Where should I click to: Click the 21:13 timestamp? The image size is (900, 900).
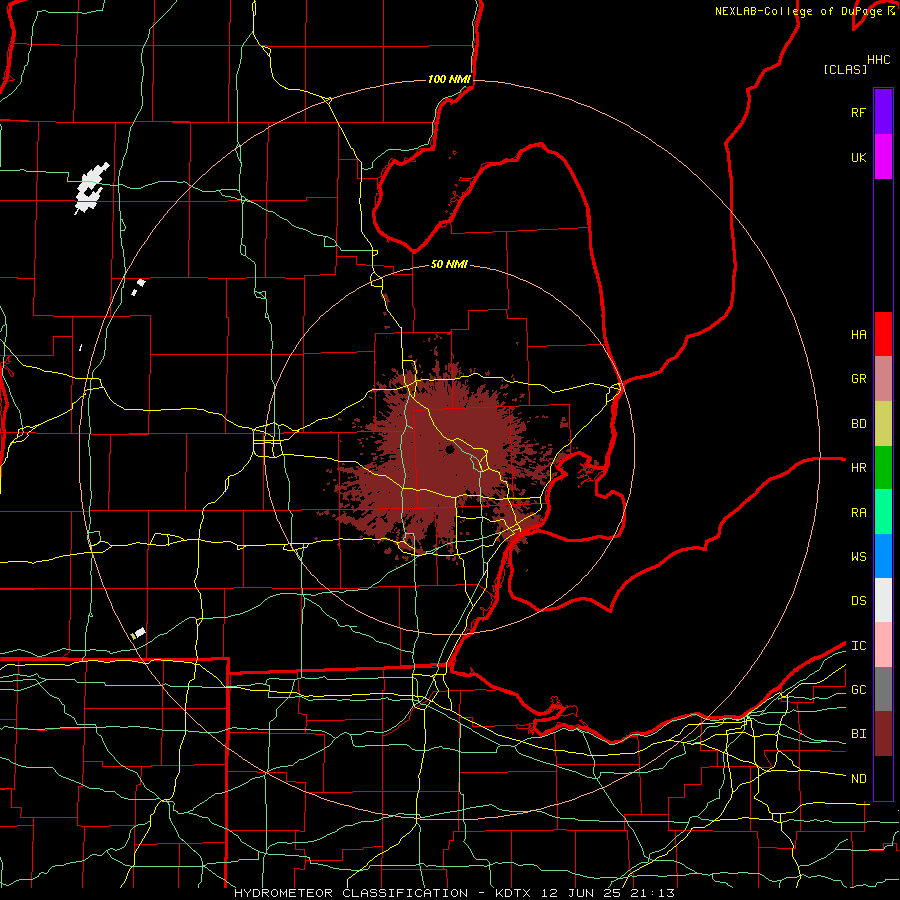point(651,893)
